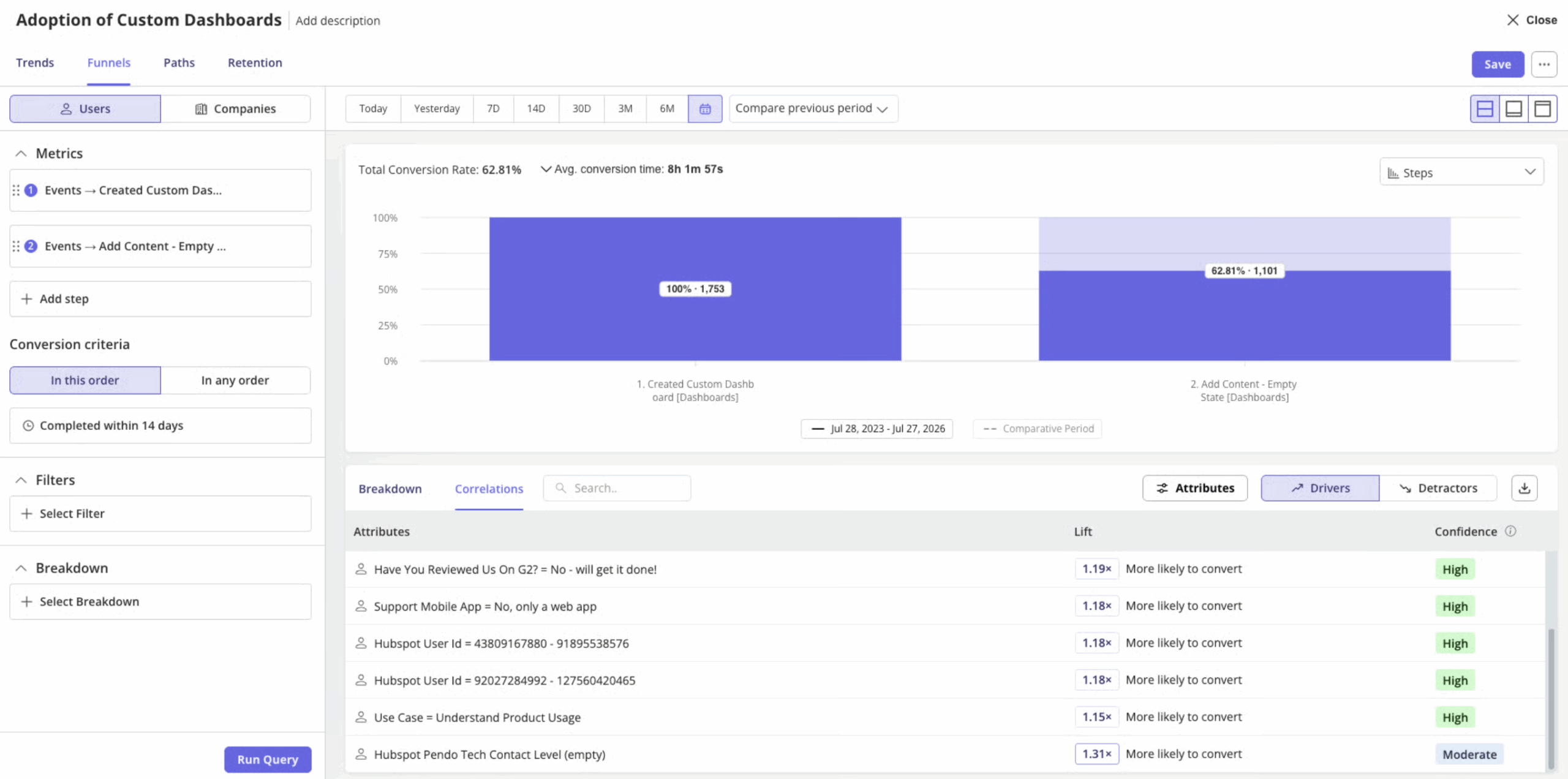Open the Completed within 14 days setting
Viewport: 1568px width, 779px height.
[160, 426]
